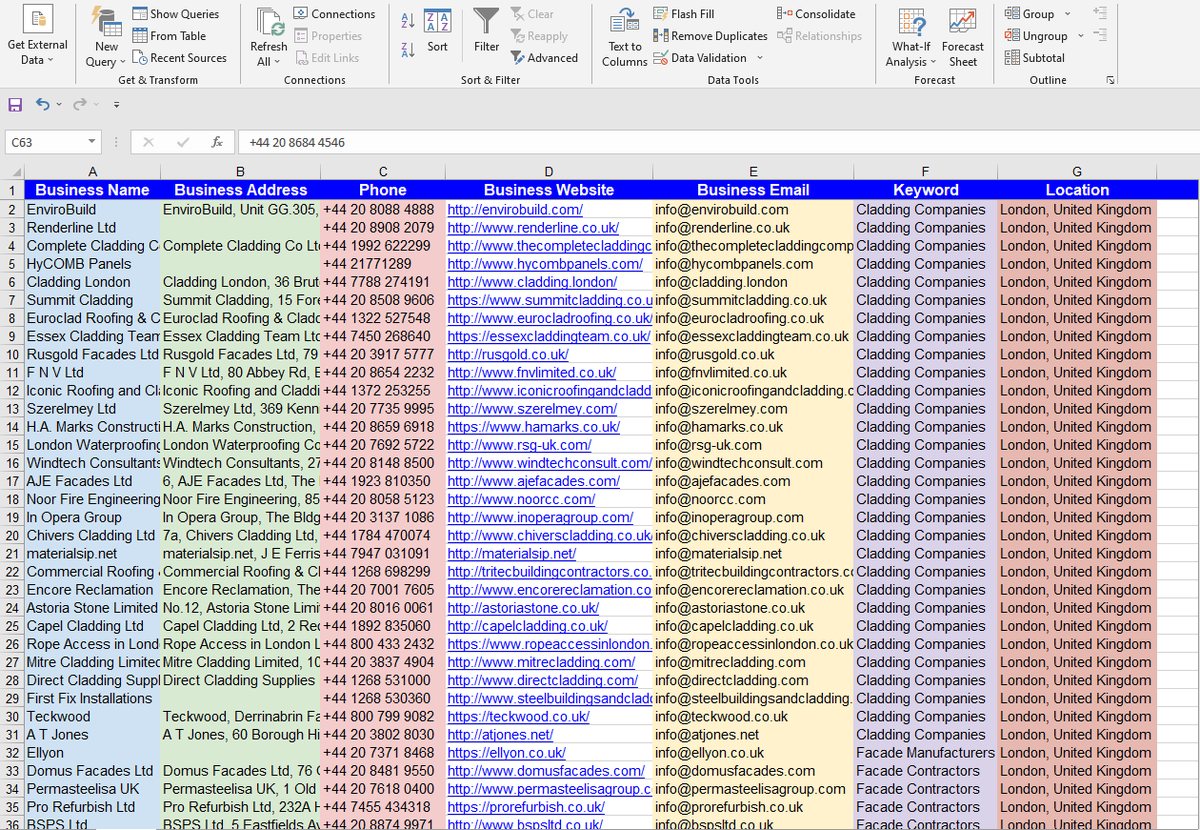Select Facade Manufacturers keyword cell

point(926,752)
